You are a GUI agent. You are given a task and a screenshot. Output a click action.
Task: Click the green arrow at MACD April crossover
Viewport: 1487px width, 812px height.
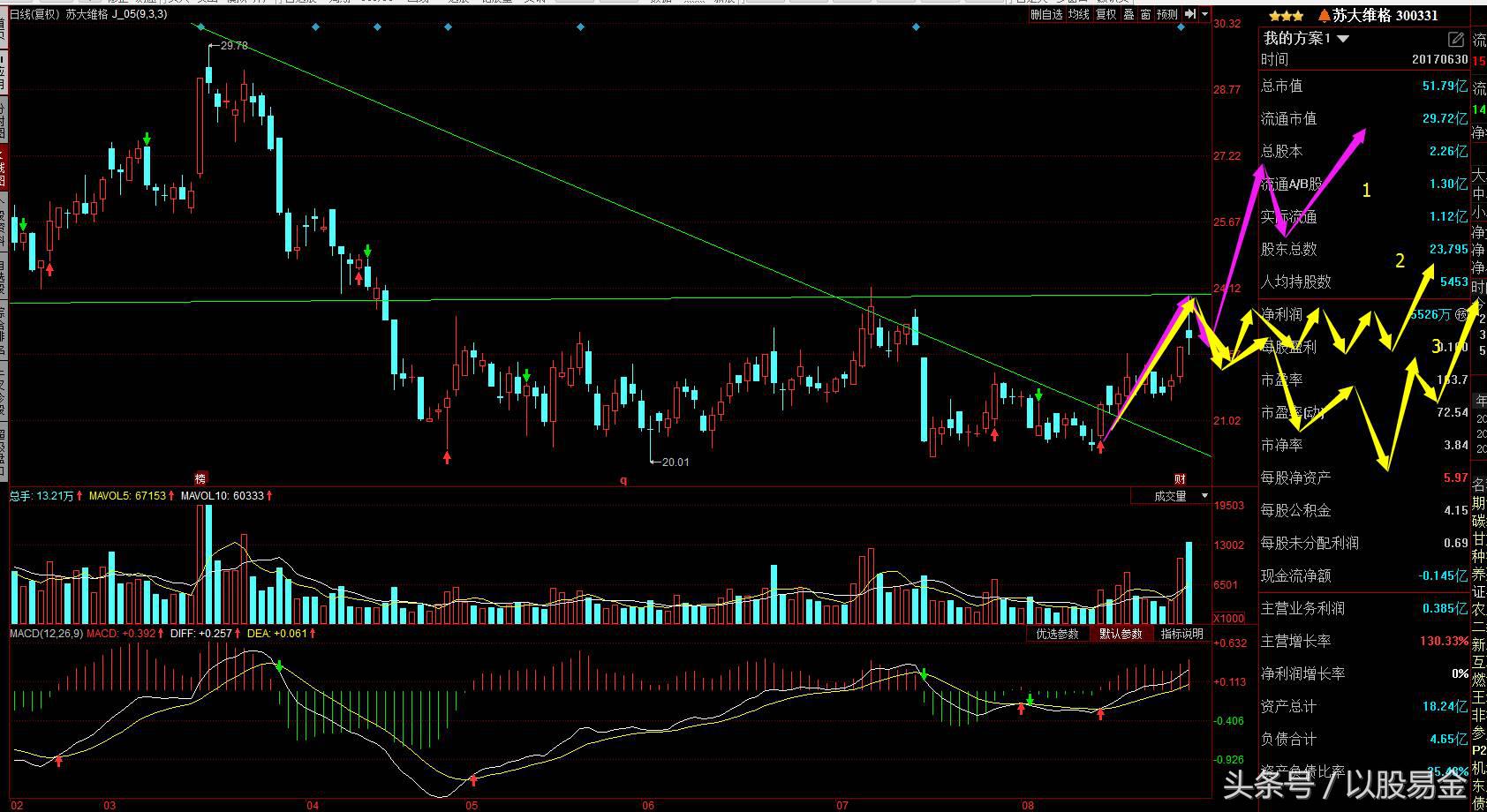279,666
